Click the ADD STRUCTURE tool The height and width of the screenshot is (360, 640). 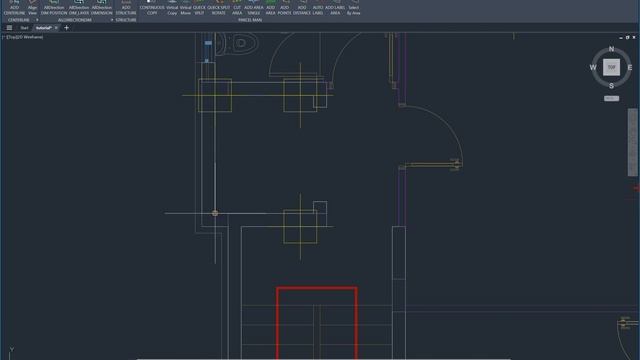pyautogui.click(x=126, y=8)
